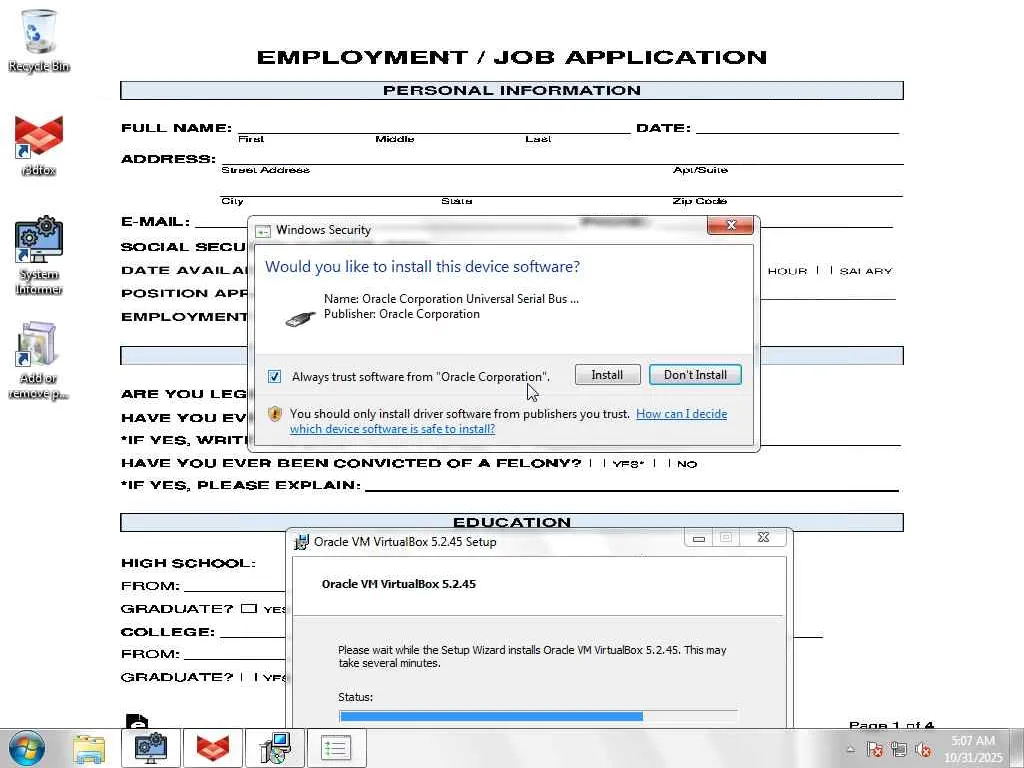
Task: Open the Add or remove programs shortcut
Action: pyautogui.click(x=39, y=359)
